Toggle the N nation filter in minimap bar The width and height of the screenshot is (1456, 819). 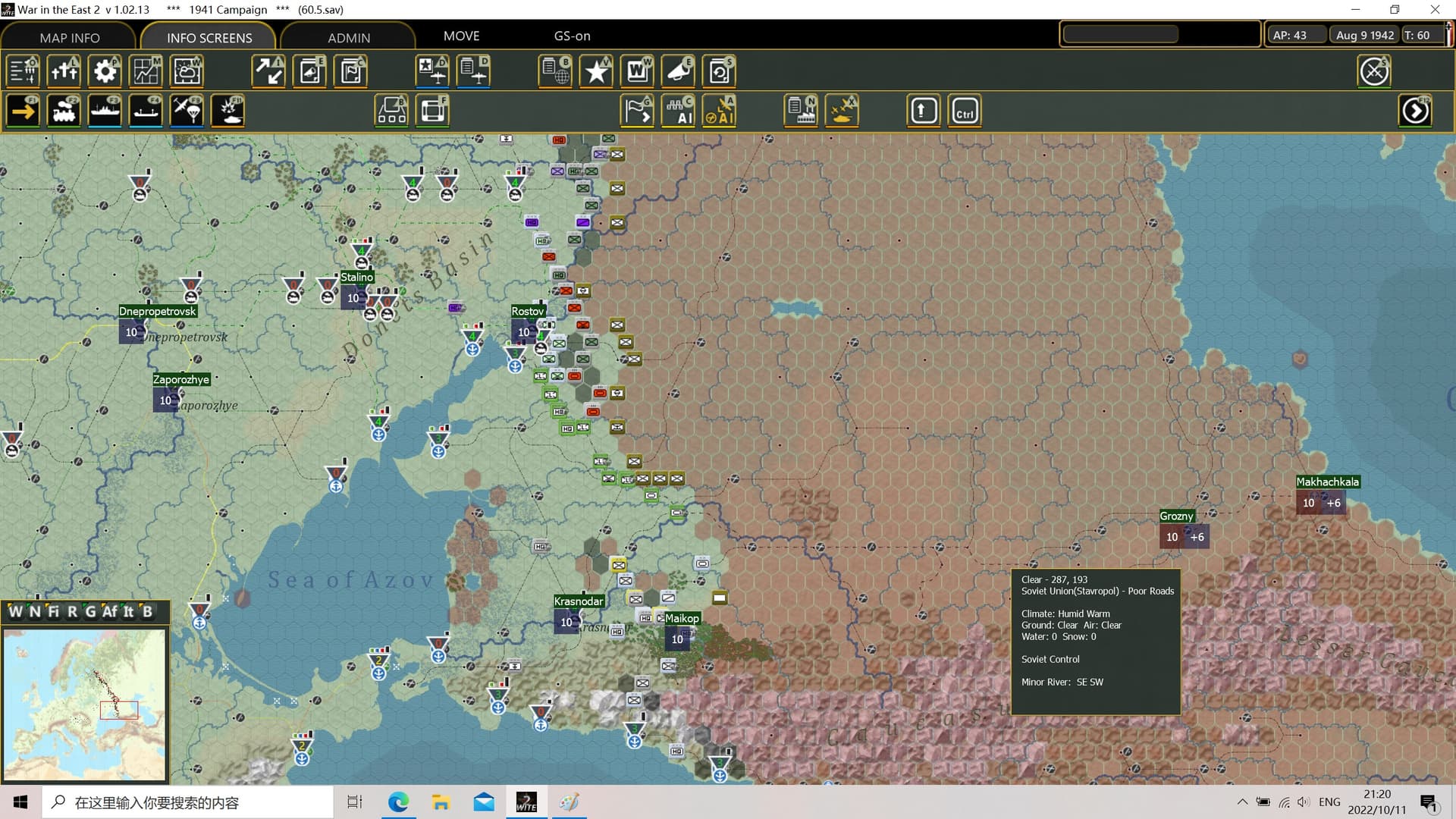(35, 611)
